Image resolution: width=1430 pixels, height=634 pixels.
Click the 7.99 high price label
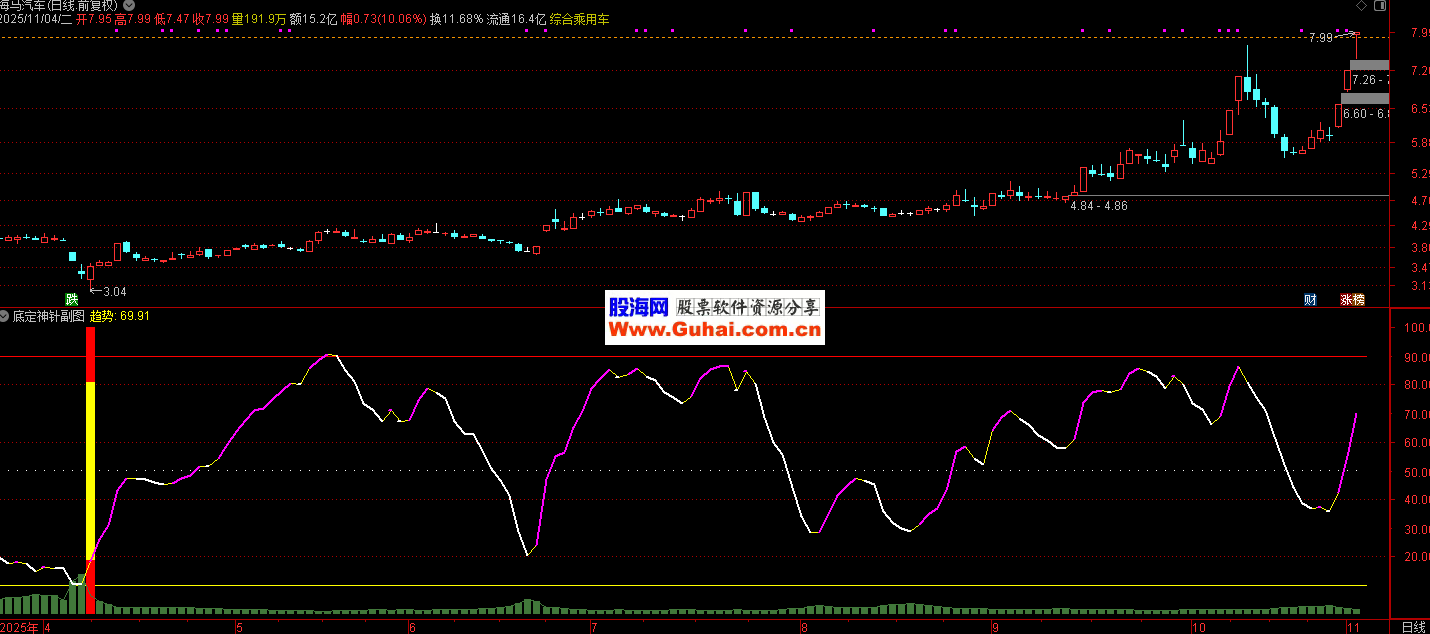1320,38
